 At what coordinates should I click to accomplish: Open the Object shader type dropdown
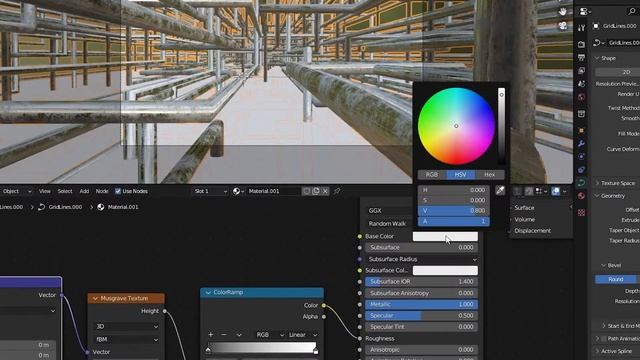[16, 191]
